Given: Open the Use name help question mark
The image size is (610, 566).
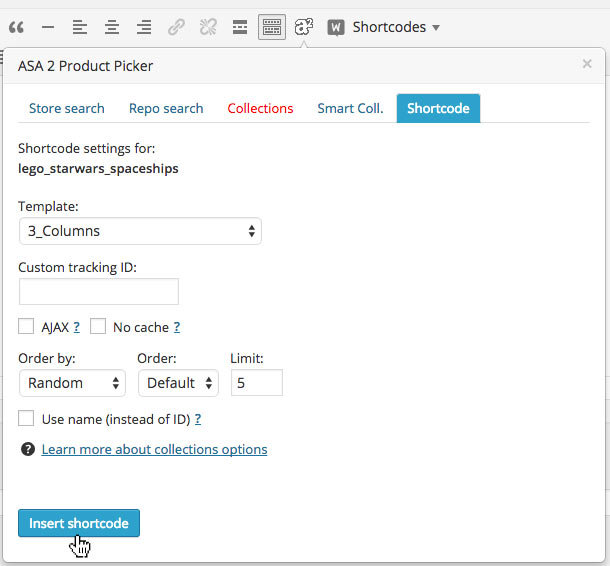Looking at the screenshot, I should click(x=198, y=419).
